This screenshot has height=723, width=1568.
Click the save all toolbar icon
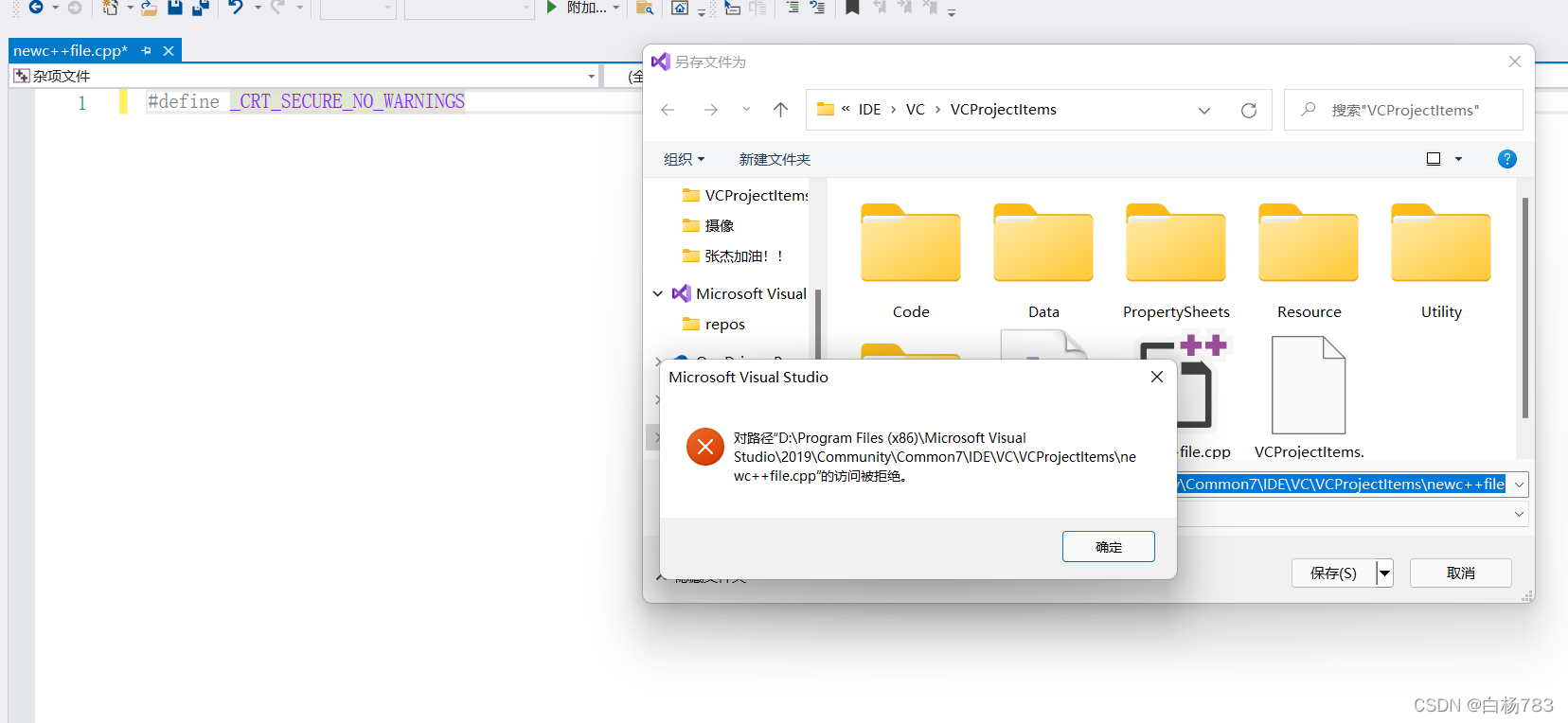point(200,8)
